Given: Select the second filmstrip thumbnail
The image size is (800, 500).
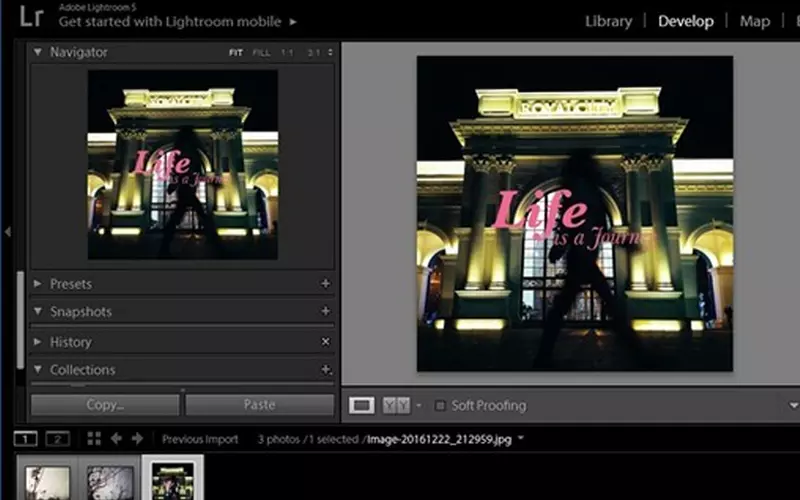Looking at the screenshot, I should click(110, 482).
